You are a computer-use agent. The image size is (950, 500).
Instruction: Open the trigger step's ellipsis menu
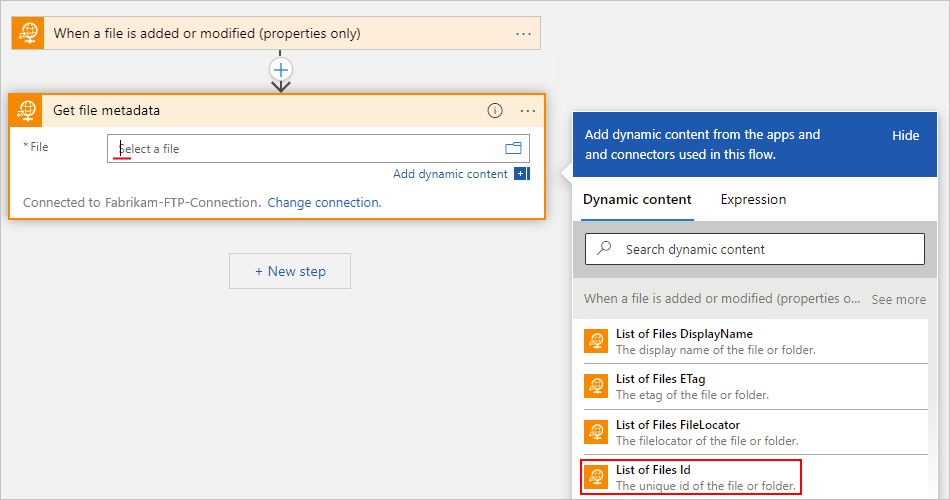pyautogui.click(x=524, y=33)
